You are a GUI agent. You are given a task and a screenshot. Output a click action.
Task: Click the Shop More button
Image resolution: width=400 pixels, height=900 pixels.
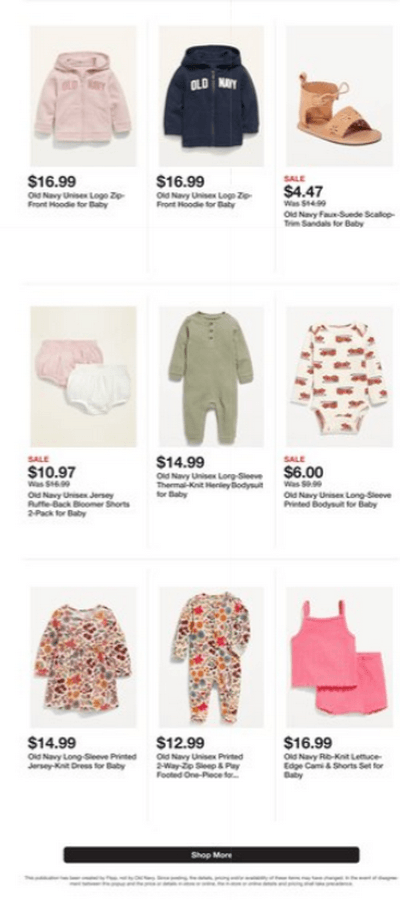tap(211, 855)
